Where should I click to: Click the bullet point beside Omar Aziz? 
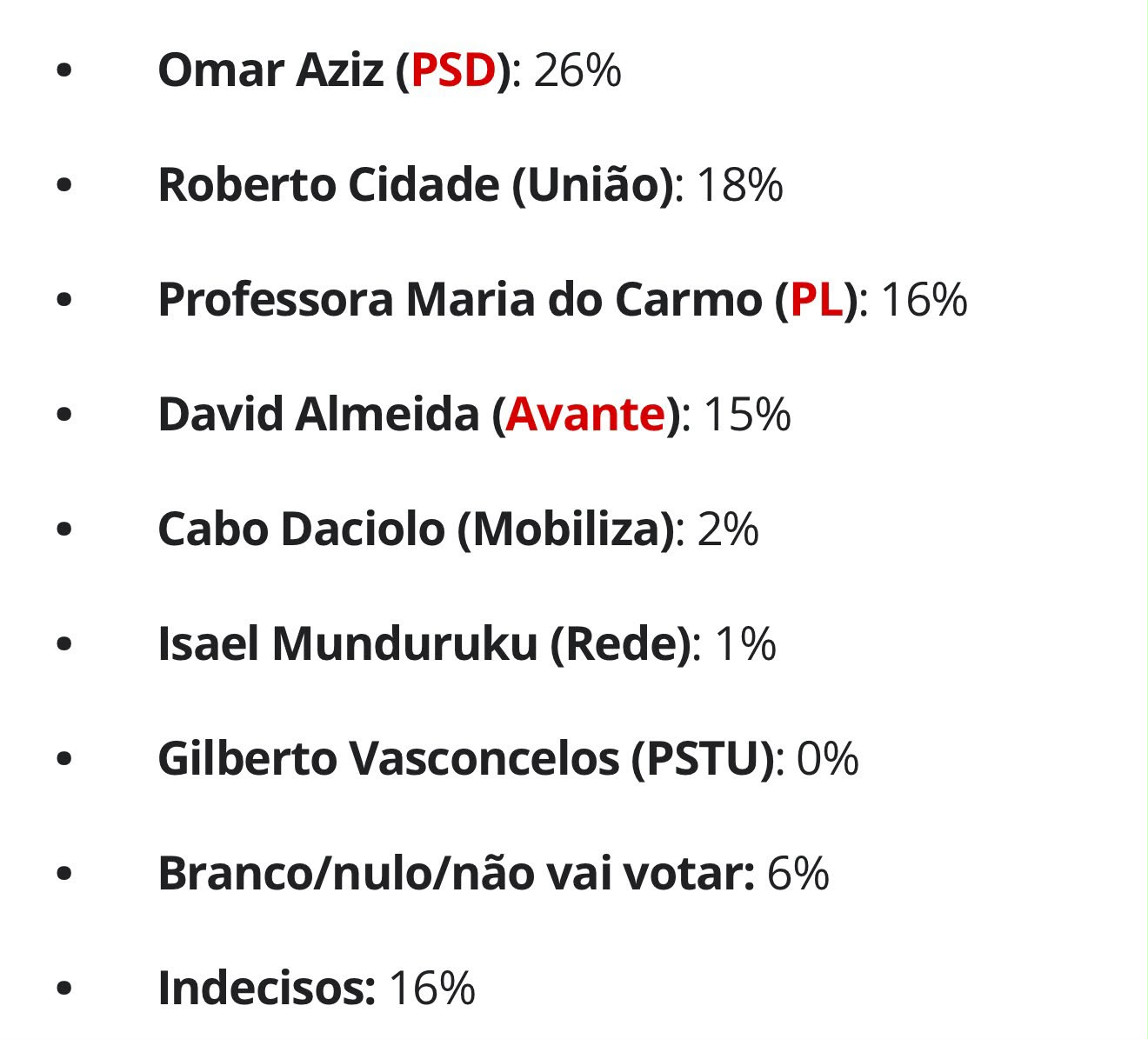click(63, 71)
